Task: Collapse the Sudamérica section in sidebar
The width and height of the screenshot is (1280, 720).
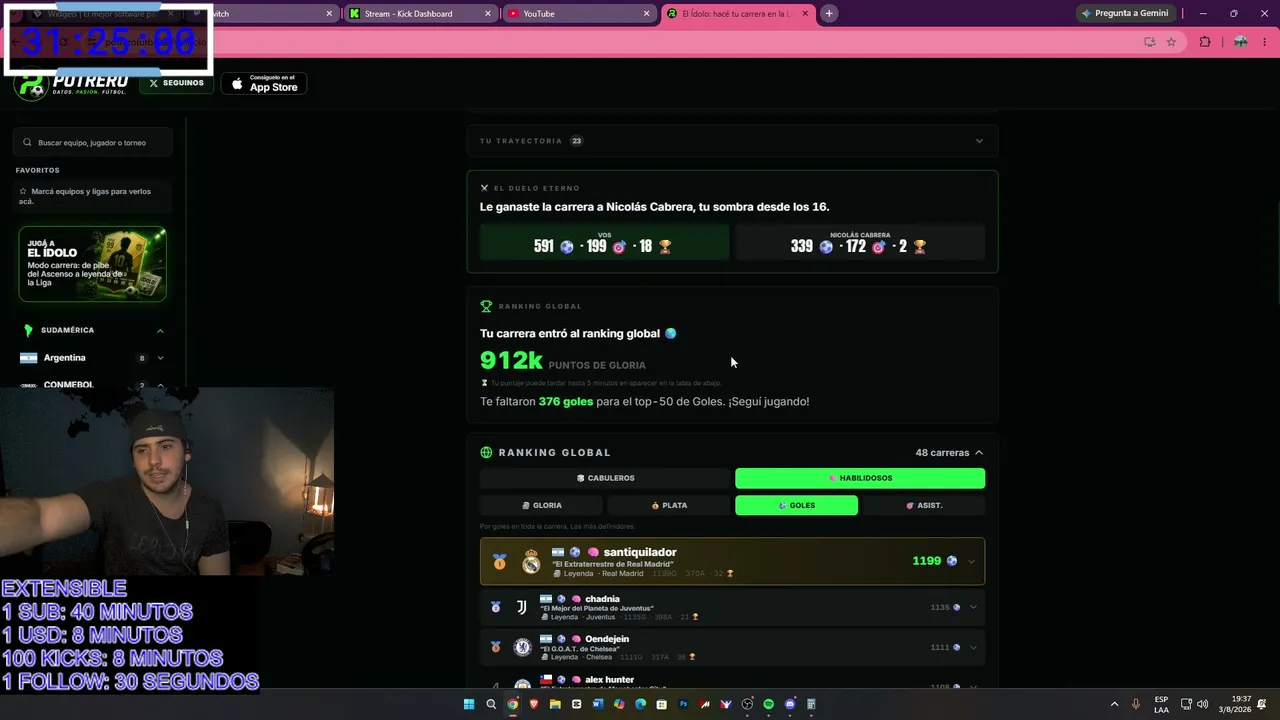Action: (160, 330)
